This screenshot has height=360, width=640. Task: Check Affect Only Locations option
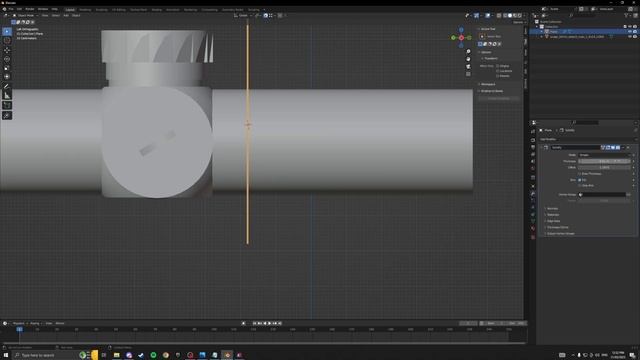[x=498, y=71]
